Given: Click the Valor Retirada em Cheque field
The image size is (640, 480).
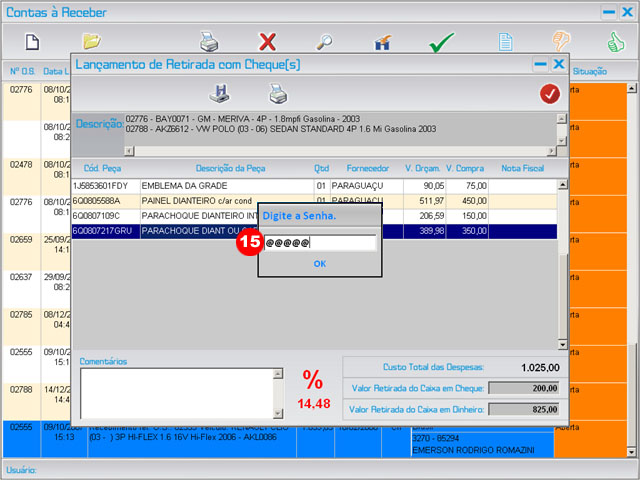Looking at the screenshot, I should pos(524,388).
